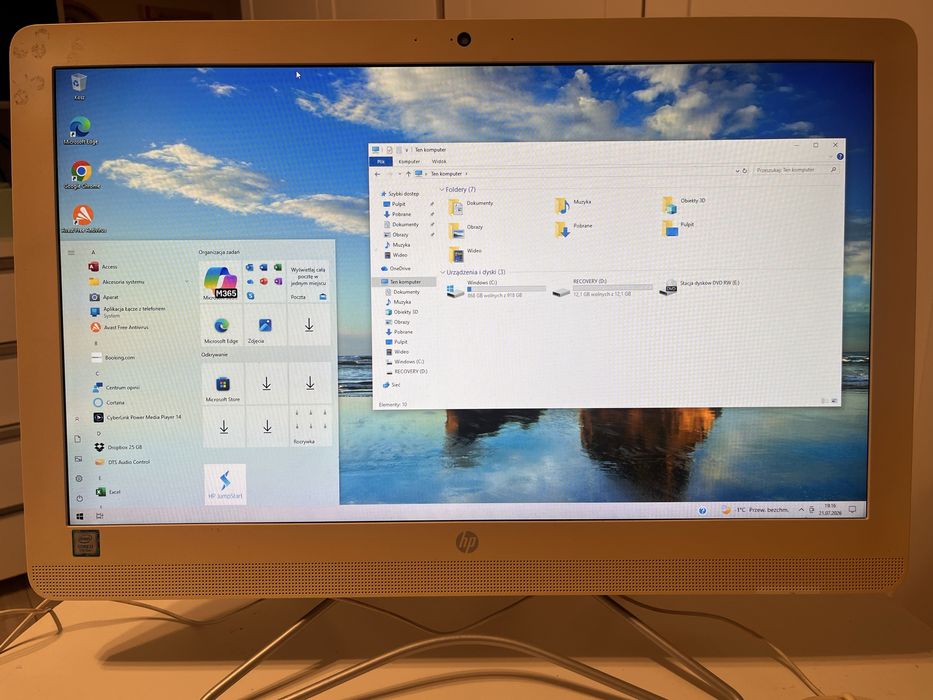
Task: Open the Explorer help question mark
Action: click(840, 157)
